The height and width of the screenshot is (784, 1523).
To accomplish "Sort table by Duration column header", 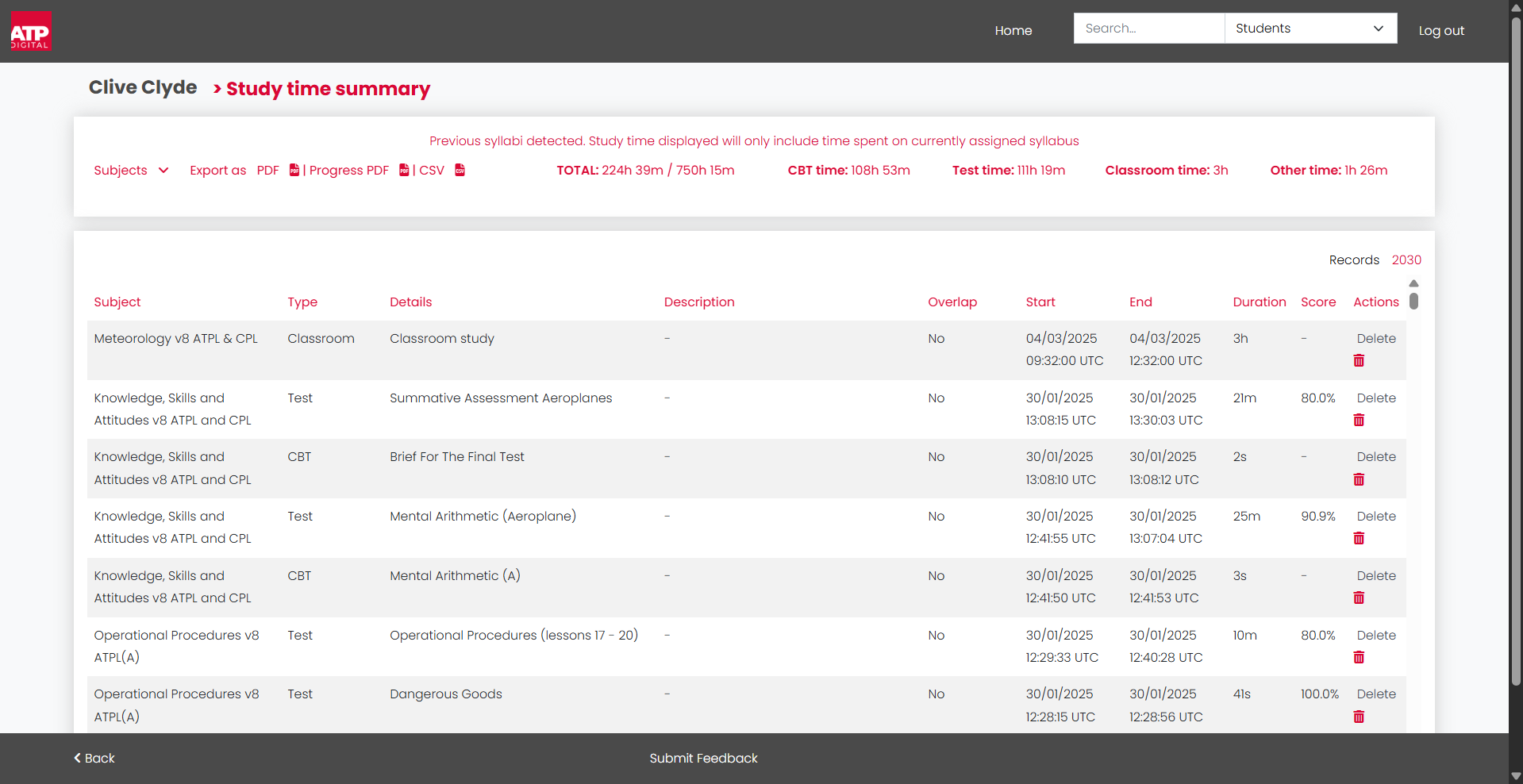I will 1259,302.
